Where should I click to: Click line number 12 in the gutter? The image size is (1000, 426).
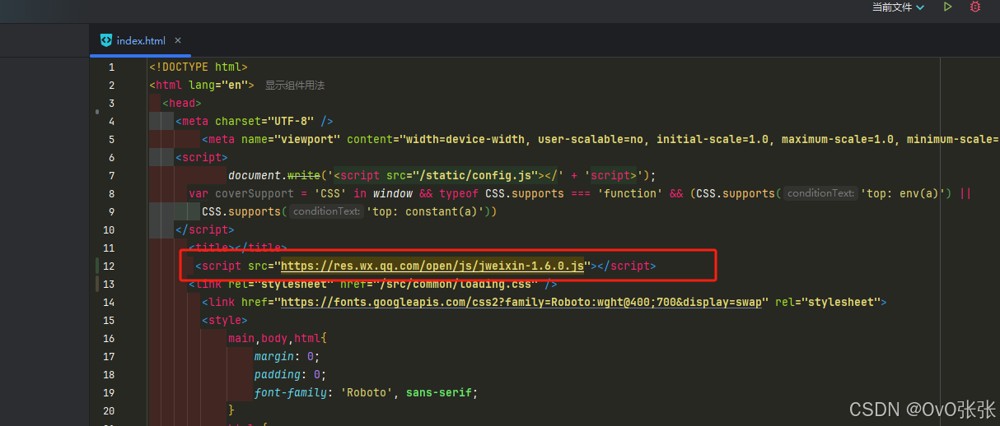(108, 266)
